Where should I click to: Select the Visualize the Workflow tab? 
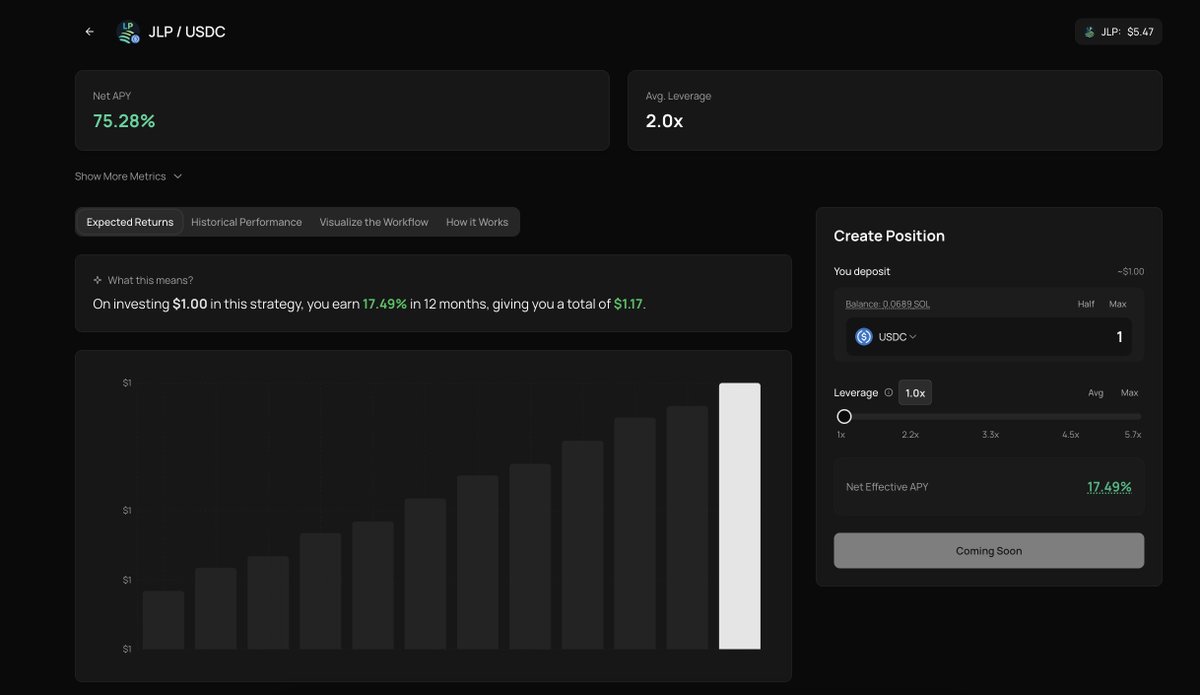(374, 221)
